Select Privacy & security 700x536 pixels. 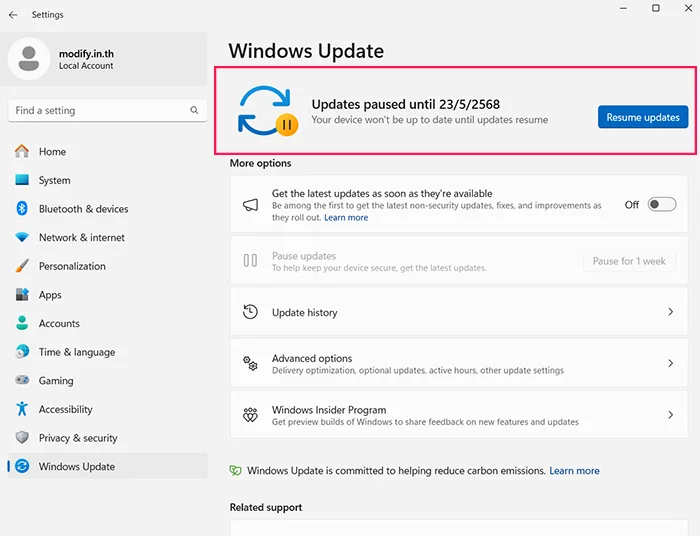pyautogui.click(x=108, y=437)
